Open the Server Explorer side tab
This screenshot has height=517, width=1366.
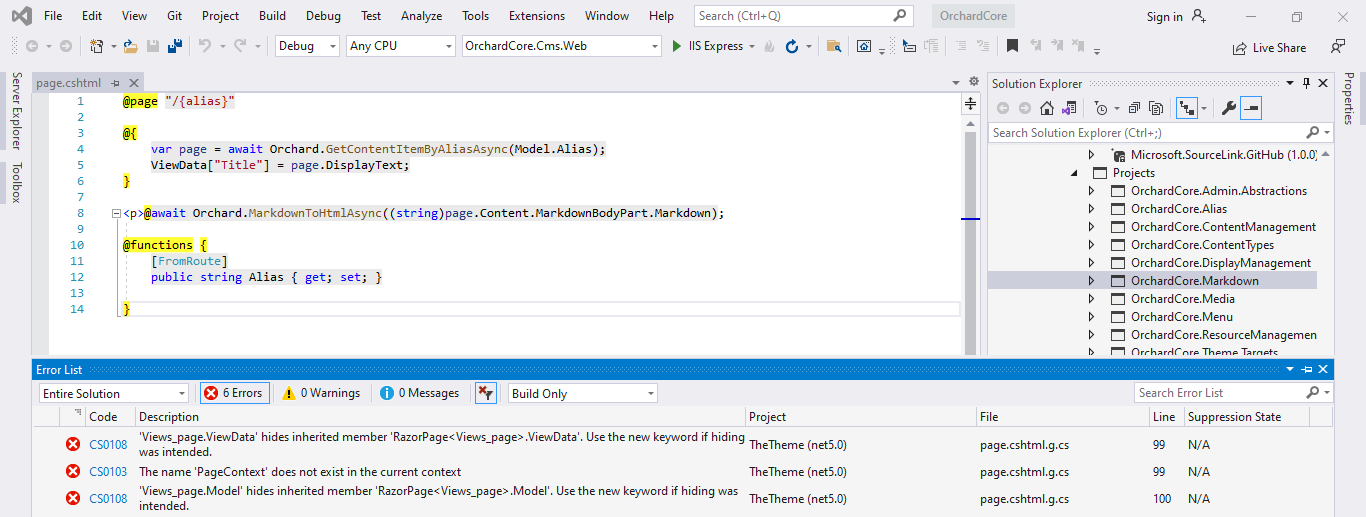[16, 111]
